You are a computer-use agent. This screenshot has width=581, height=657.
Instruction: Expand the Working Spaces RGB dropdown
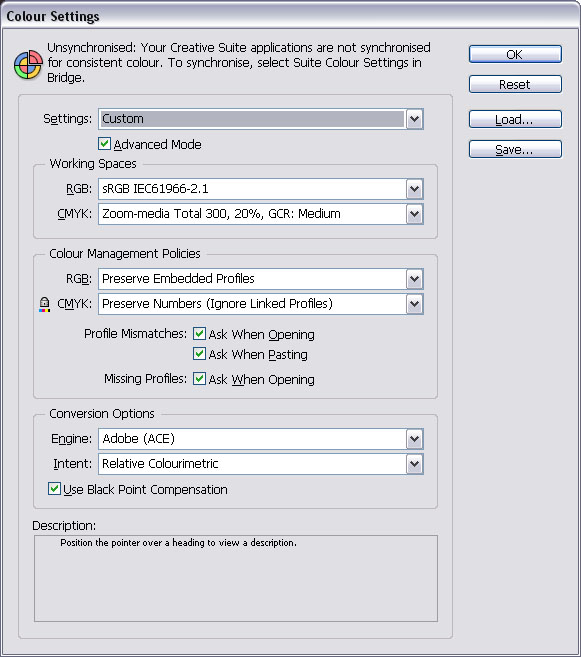[414, 189]
